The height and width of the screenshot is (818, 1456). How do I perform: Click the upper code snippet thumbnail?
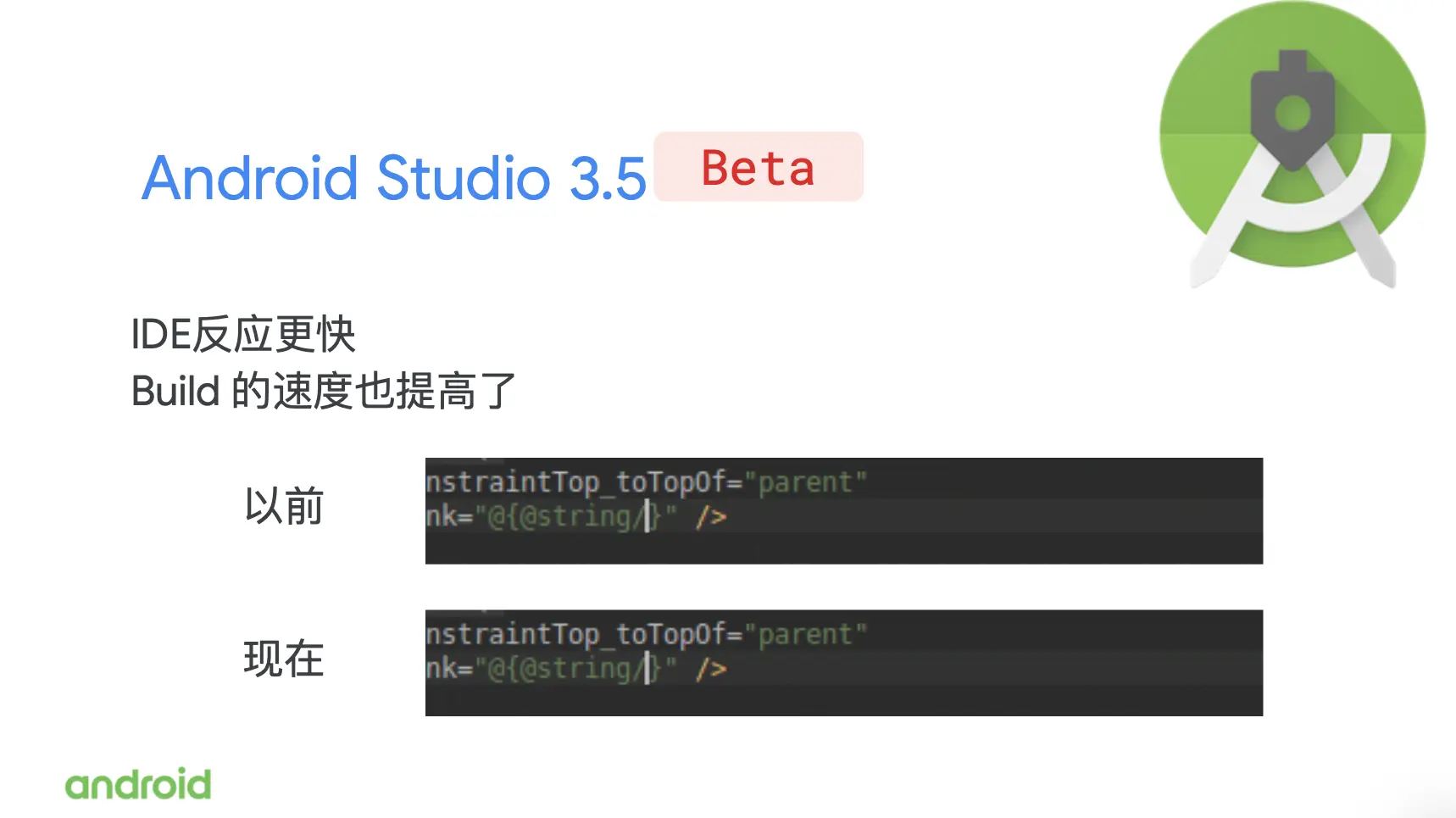click(x=844, y=511)
